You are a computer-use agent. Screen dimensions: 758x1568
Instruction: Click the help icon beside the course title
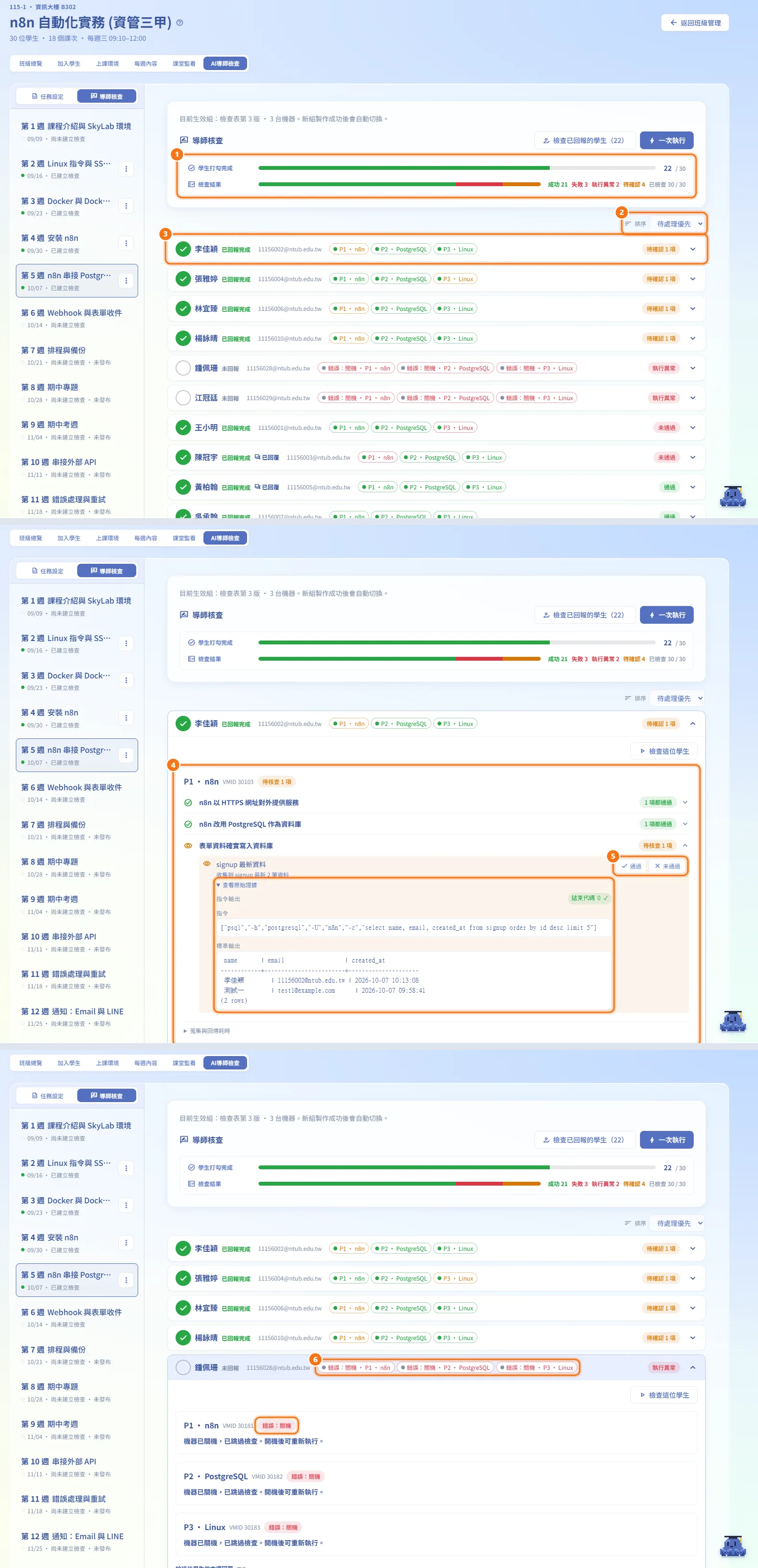pos(179,23)
